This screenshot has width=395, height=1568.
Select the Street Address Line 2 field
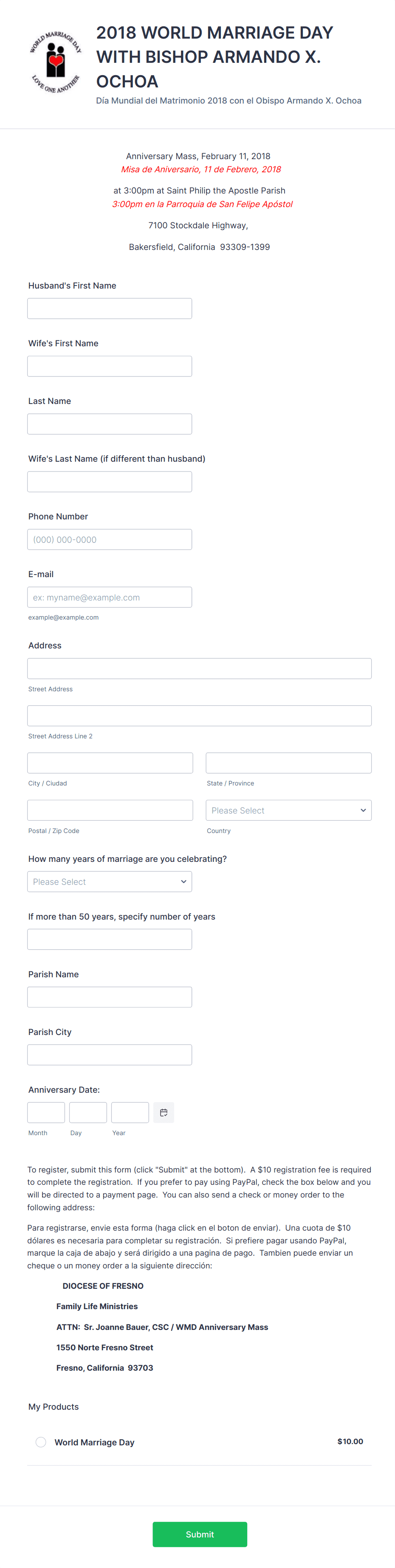199,716
